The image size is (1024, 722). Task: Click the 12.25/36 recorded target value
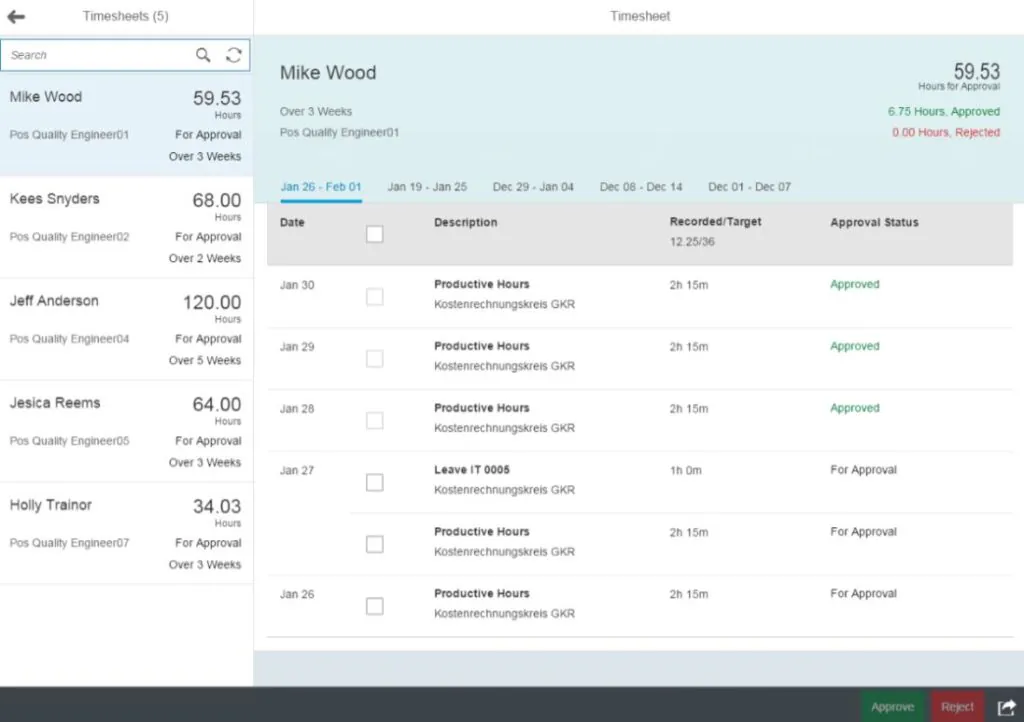coord(692,242)
